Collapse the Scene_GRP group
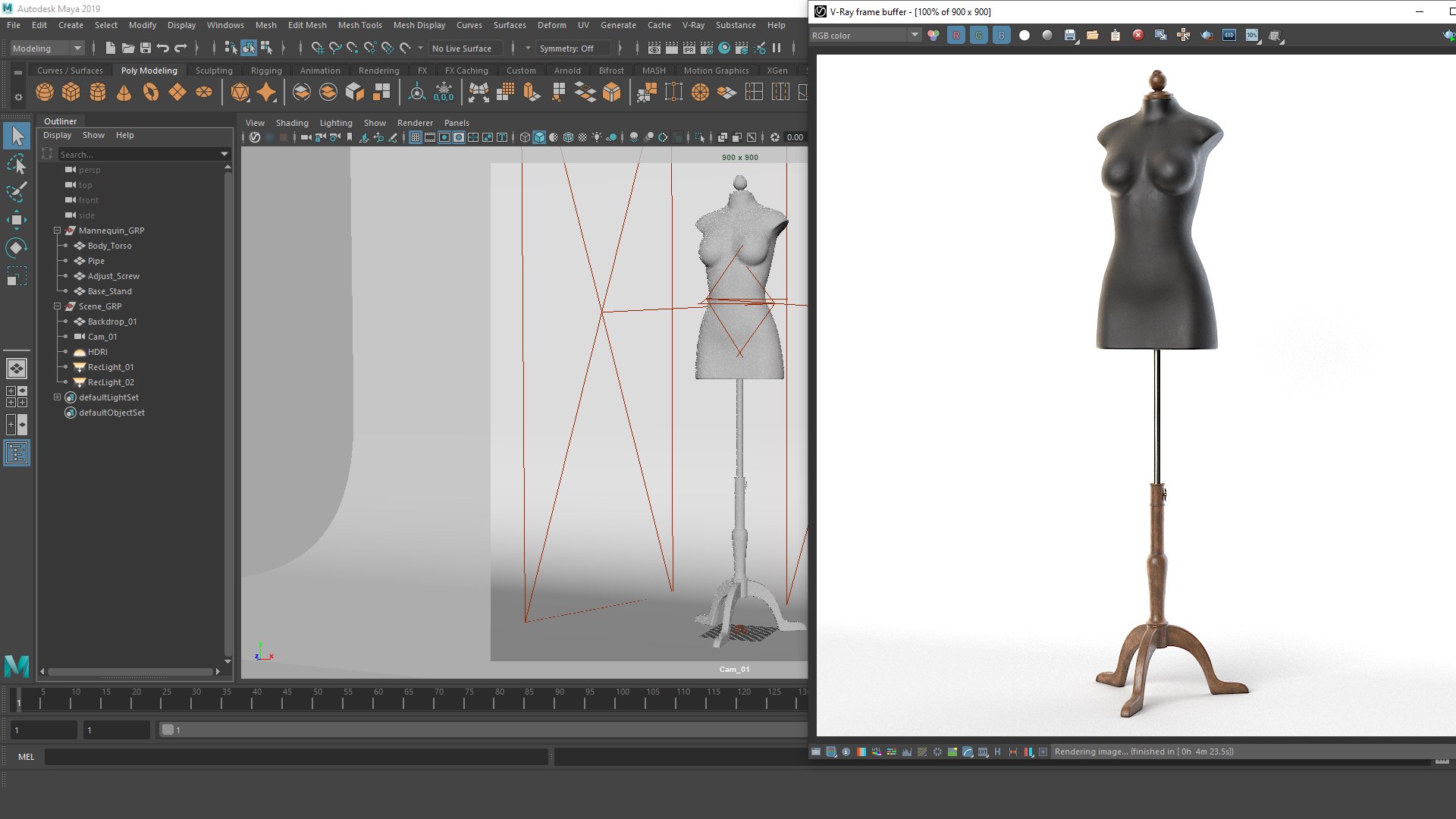This screenshot has width=1456, height=819. 57,306
